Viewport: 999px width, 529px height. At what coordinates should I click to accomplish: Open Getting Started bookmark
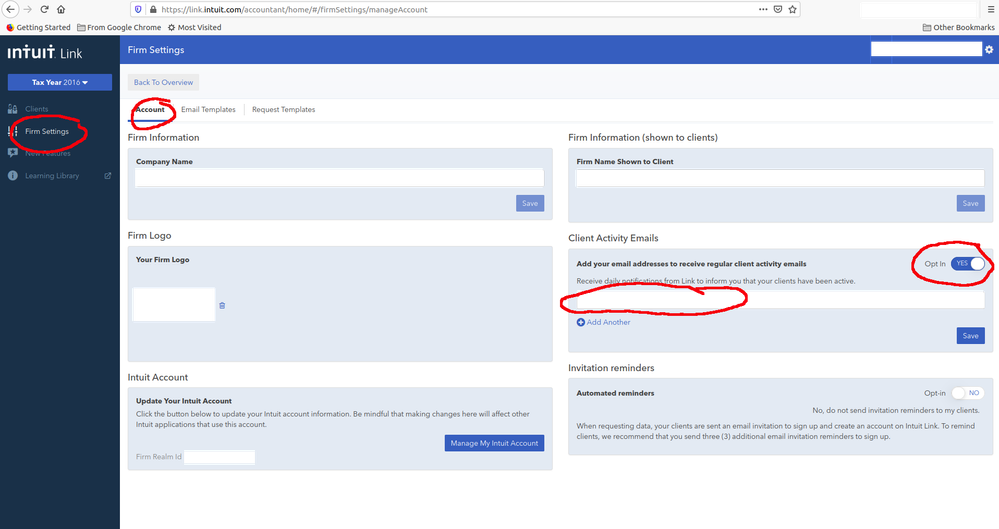[38, 27]
